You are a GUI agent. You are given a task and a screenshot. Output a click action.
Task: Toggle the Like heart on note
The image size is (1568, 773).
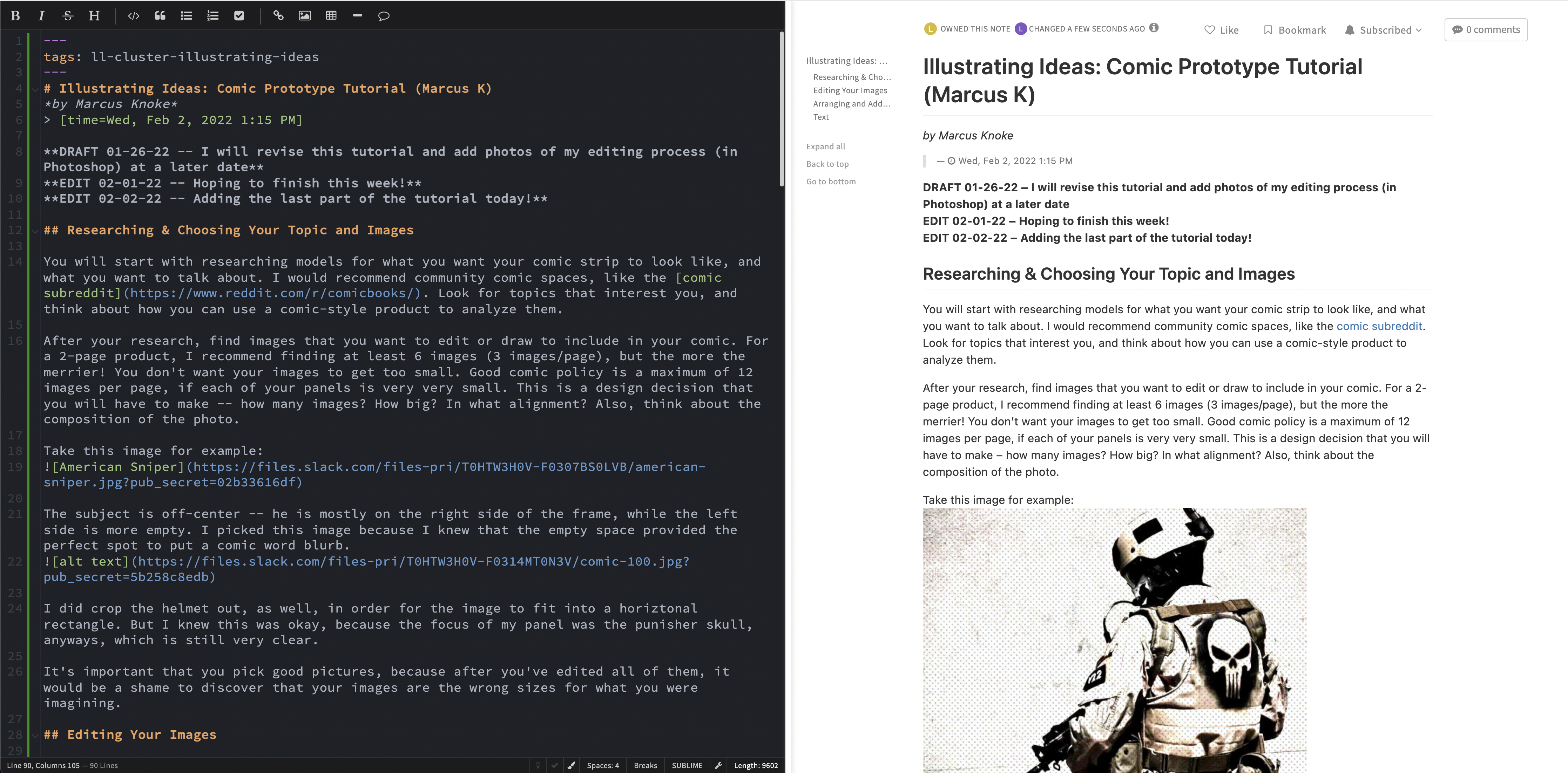(1221, 30)
